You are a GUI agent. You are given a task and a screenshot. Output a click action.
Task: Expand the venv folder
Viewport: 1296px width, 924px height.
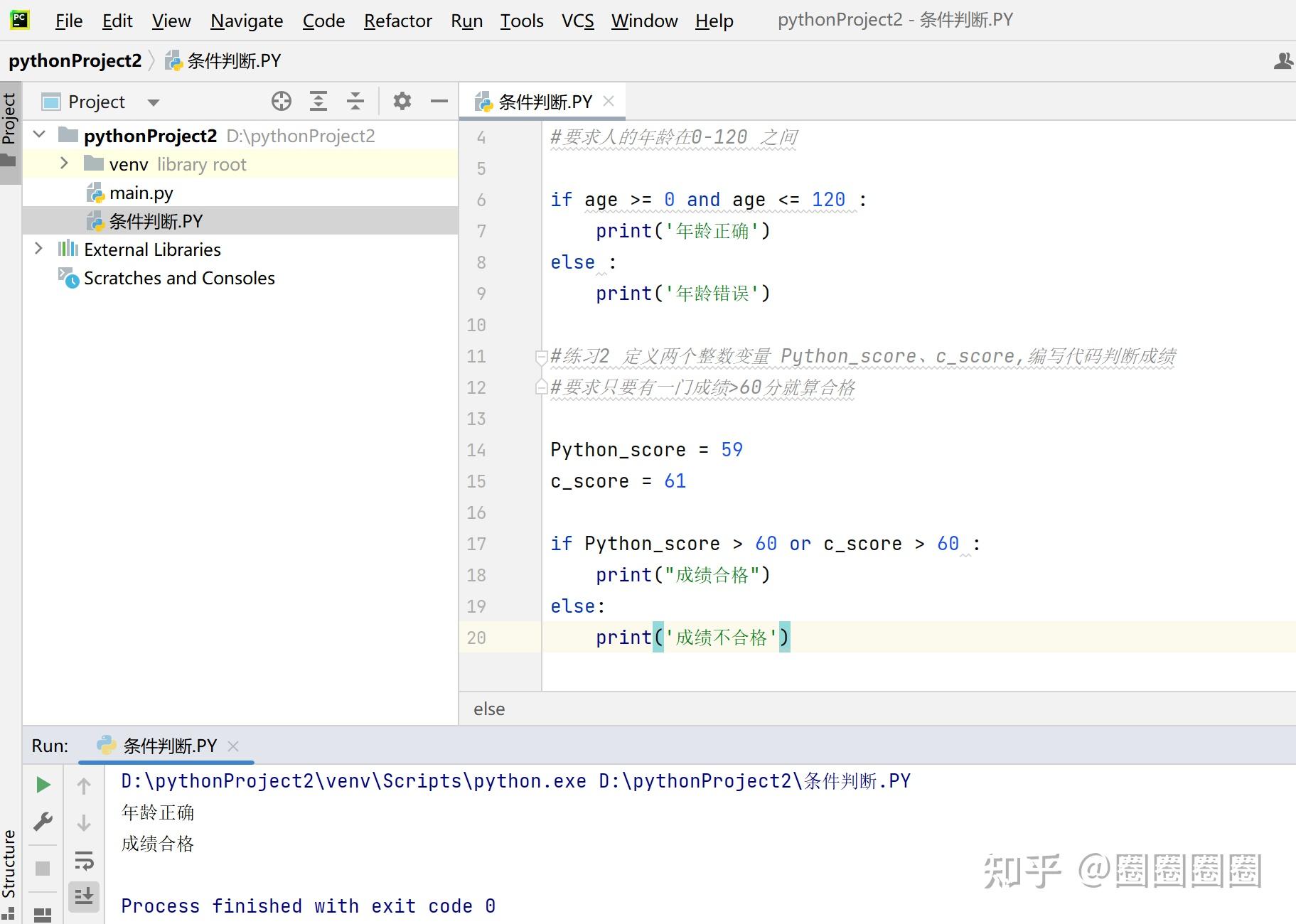coord(64,163)
